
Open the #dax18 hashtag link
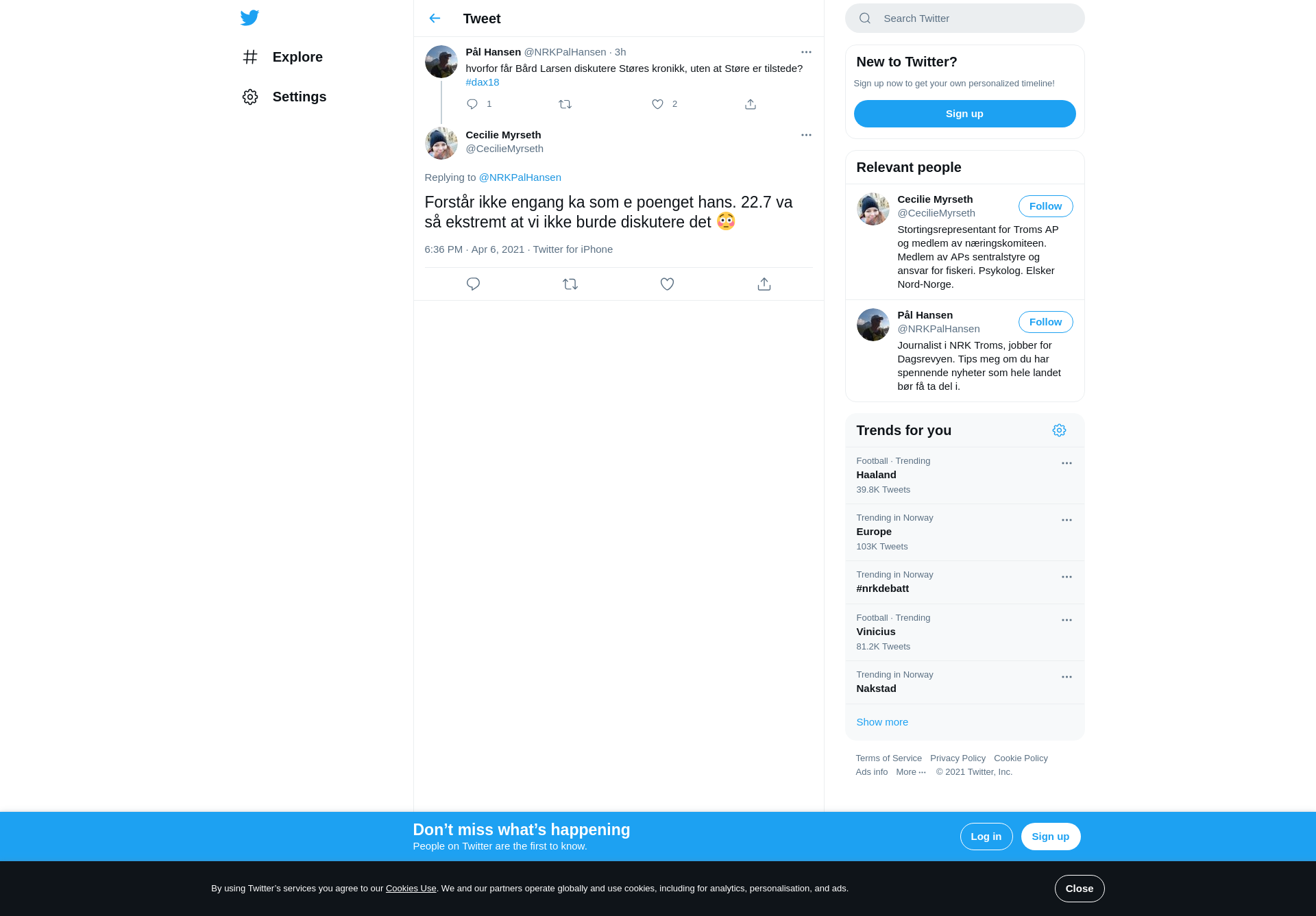click(483, 82)
